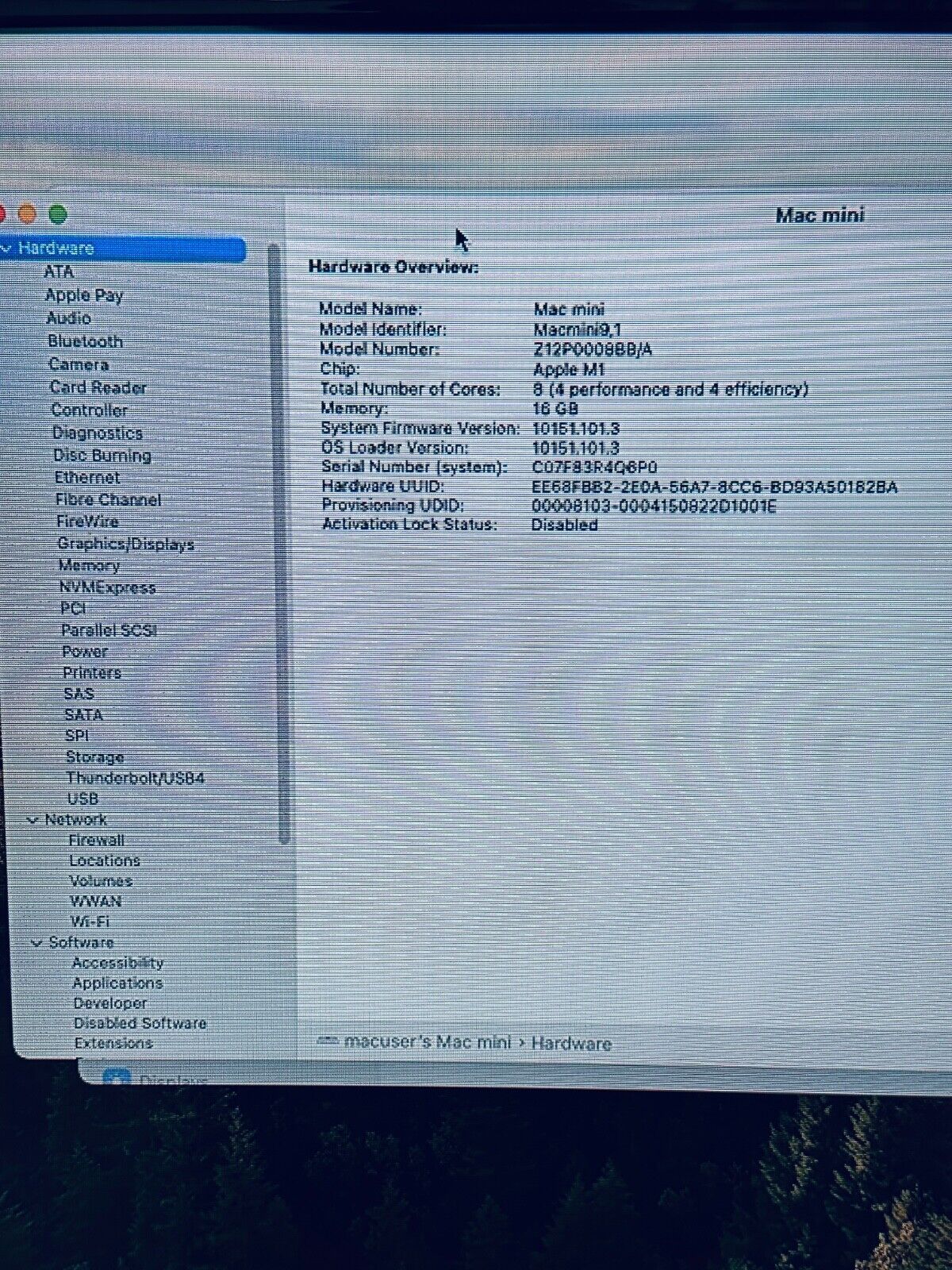Screen dimensions: 952x1270
Task: Click the green zoom window button
Action: pyautogui.click(x=58, y=214)
